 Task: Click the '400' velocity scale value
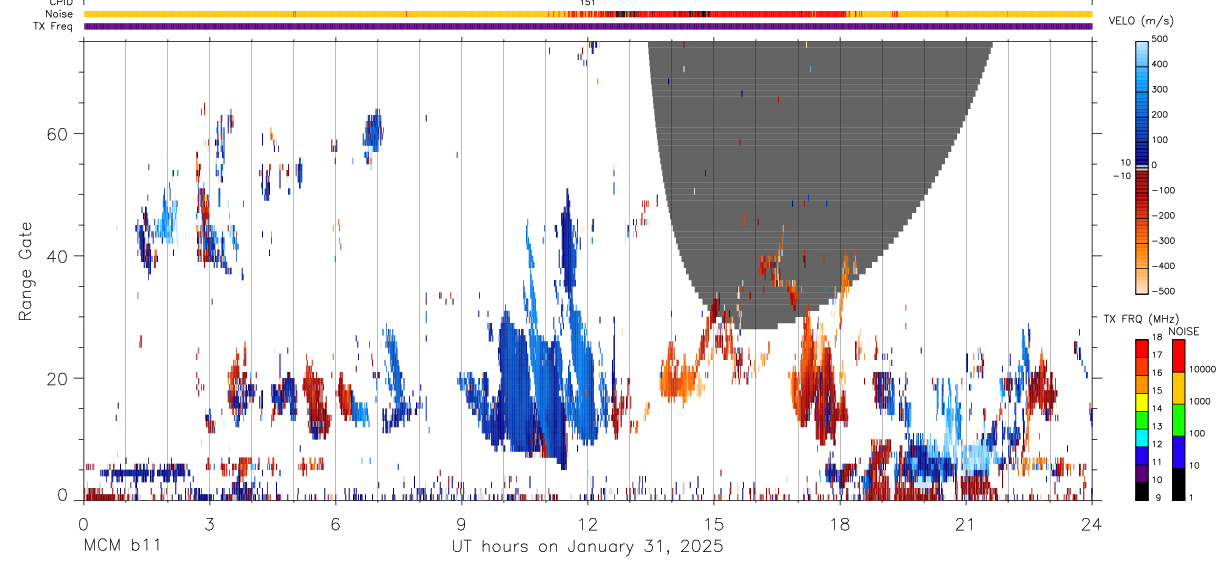(1160, 64)
